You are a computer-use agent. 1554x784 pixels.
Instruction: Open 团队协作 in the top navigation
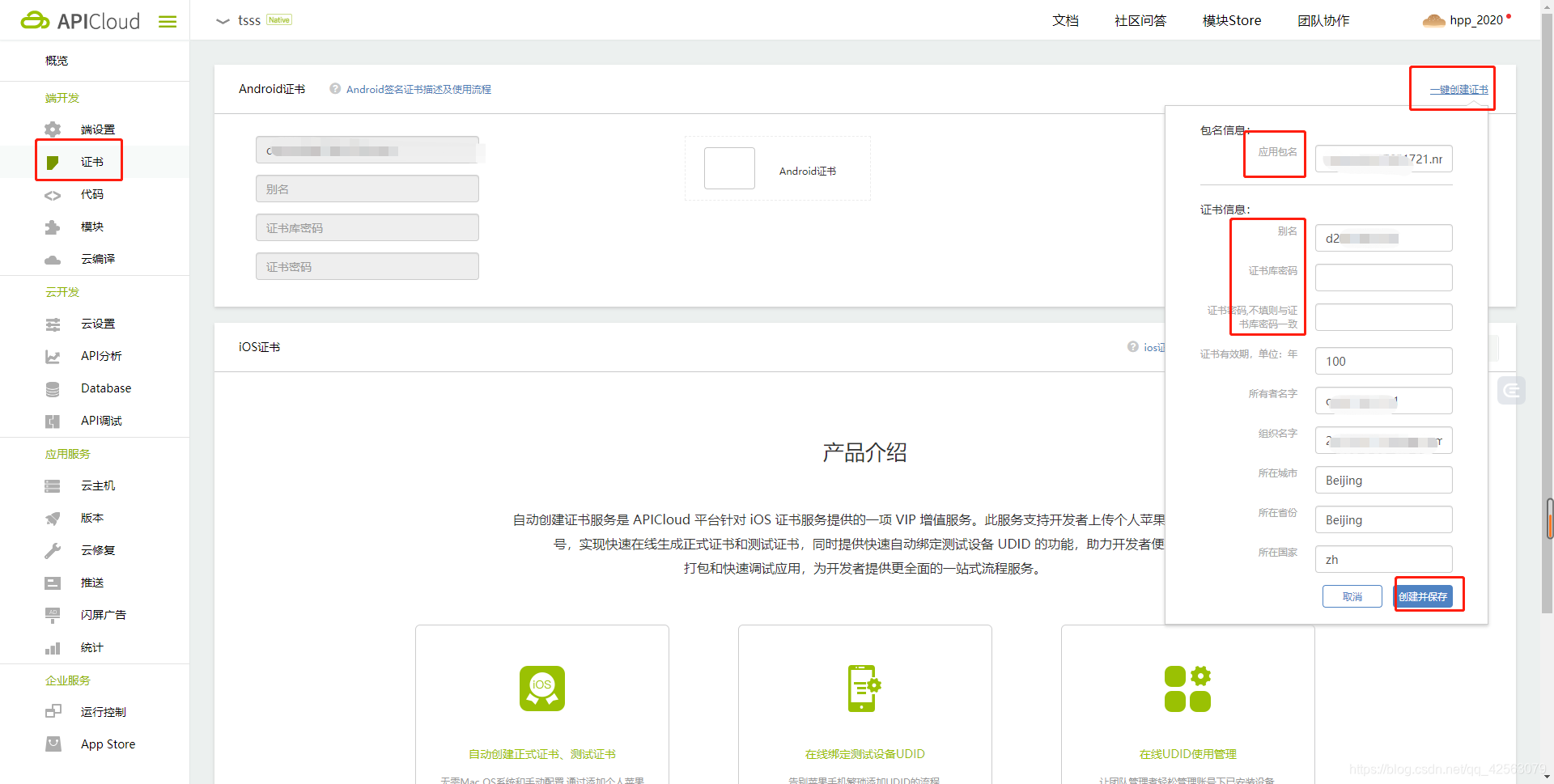click(x=1323, y=21)
